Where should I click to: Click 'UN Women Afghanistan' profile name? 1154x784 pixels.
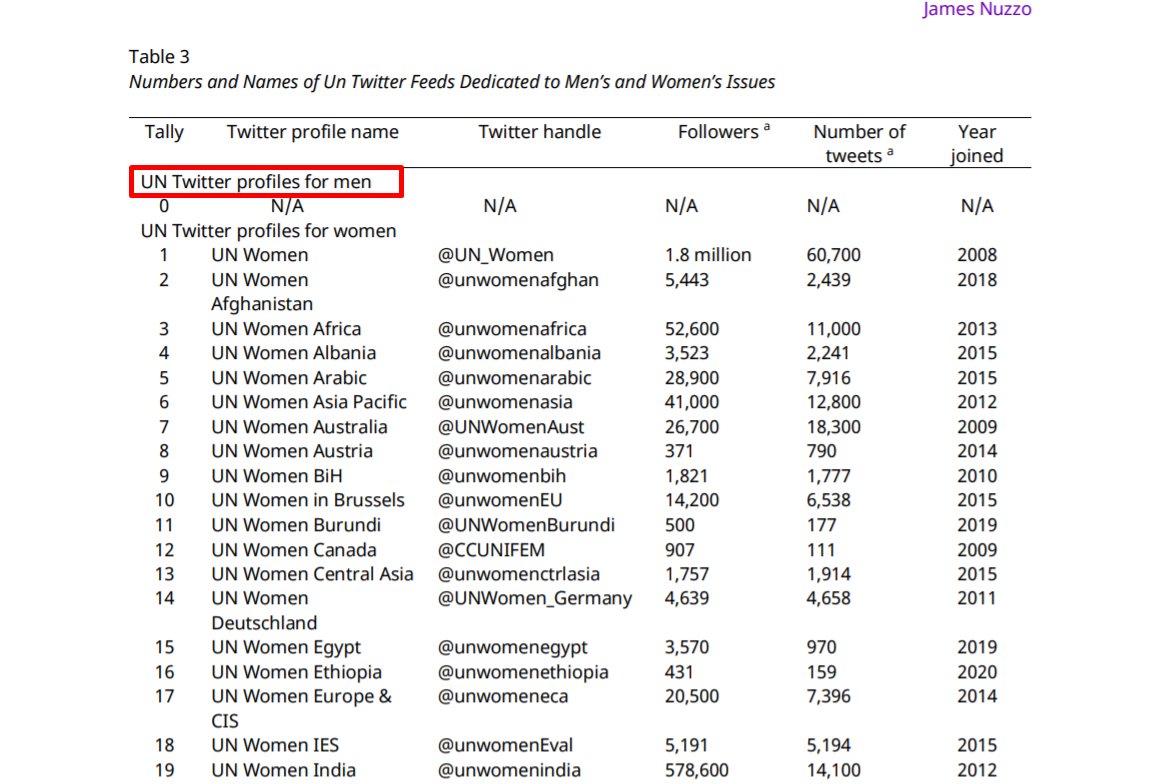(262, 292)
